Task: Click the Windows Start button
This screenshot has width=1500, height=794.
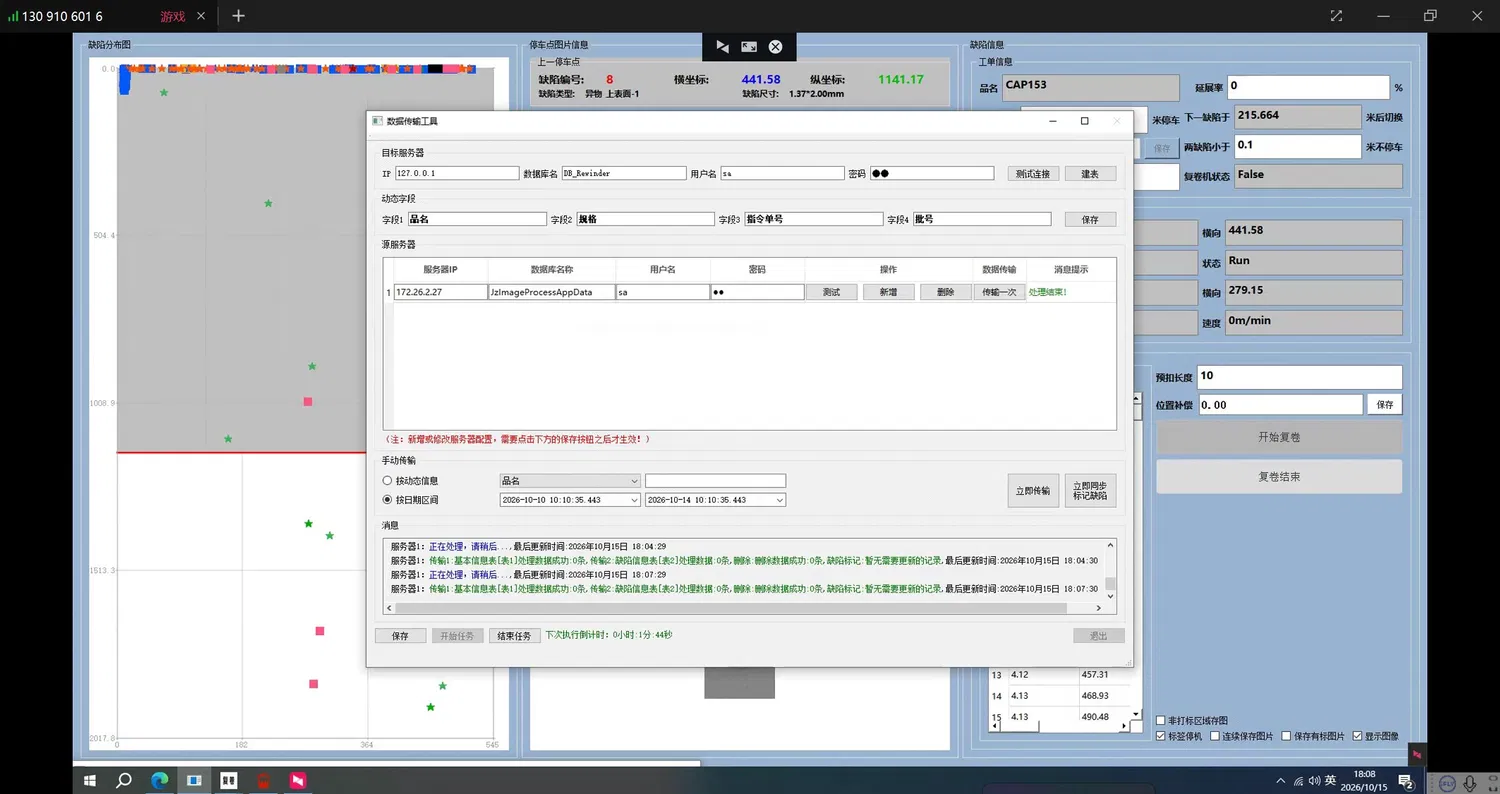Action: tap(89, 780)
